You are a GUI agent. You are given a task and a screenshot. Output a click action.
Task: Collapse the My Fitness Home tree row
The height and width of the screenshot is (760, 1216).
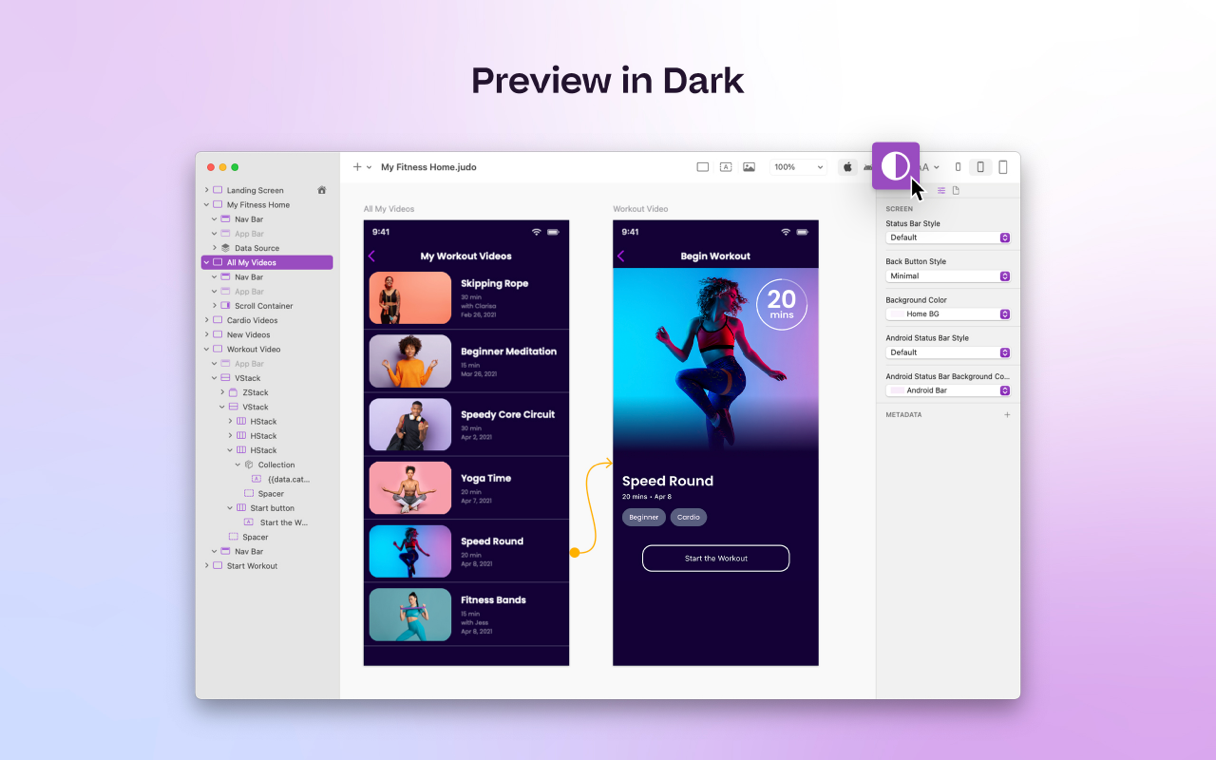click(207, 205)
